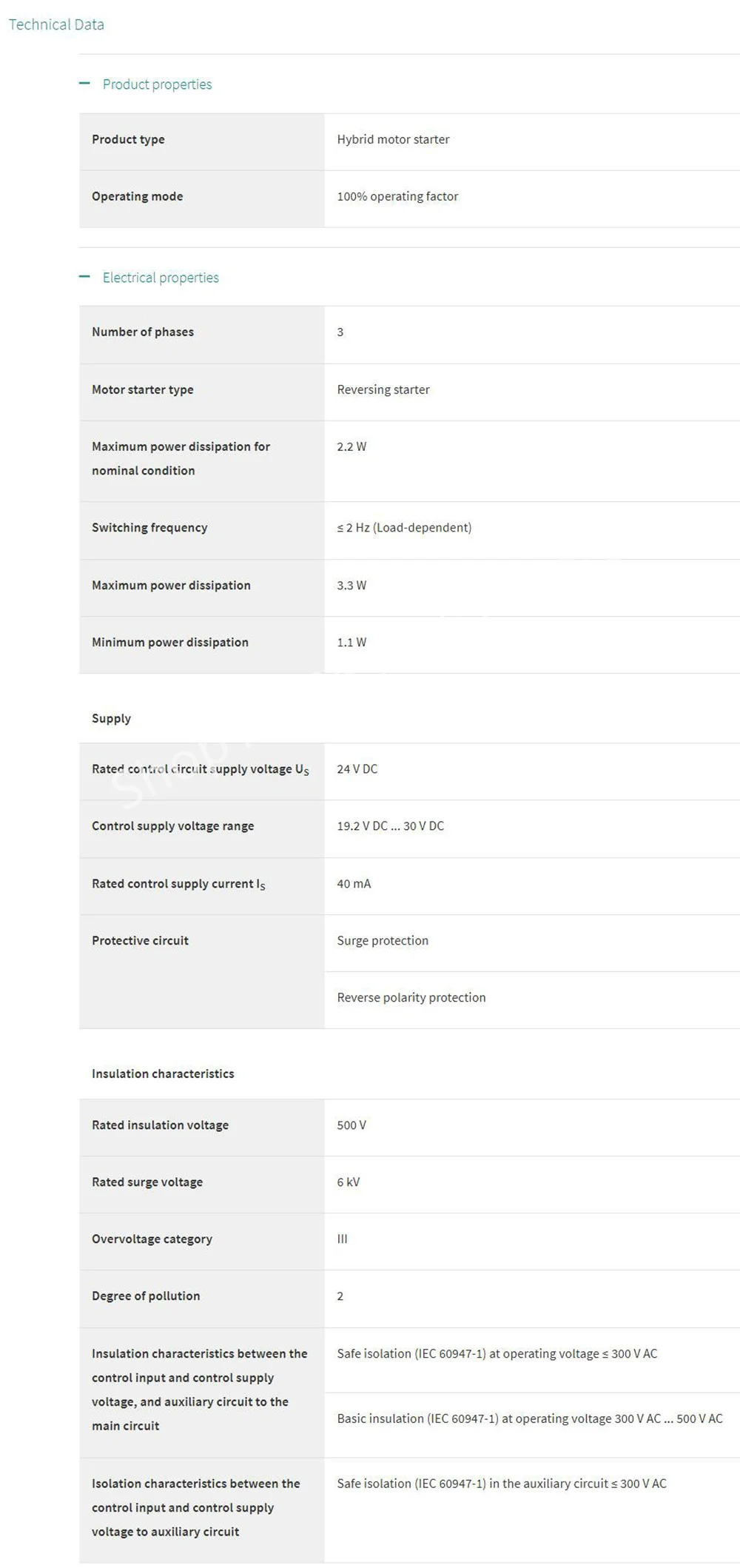Click the Insulation characteristics subsection heading

pos(163,1073)
